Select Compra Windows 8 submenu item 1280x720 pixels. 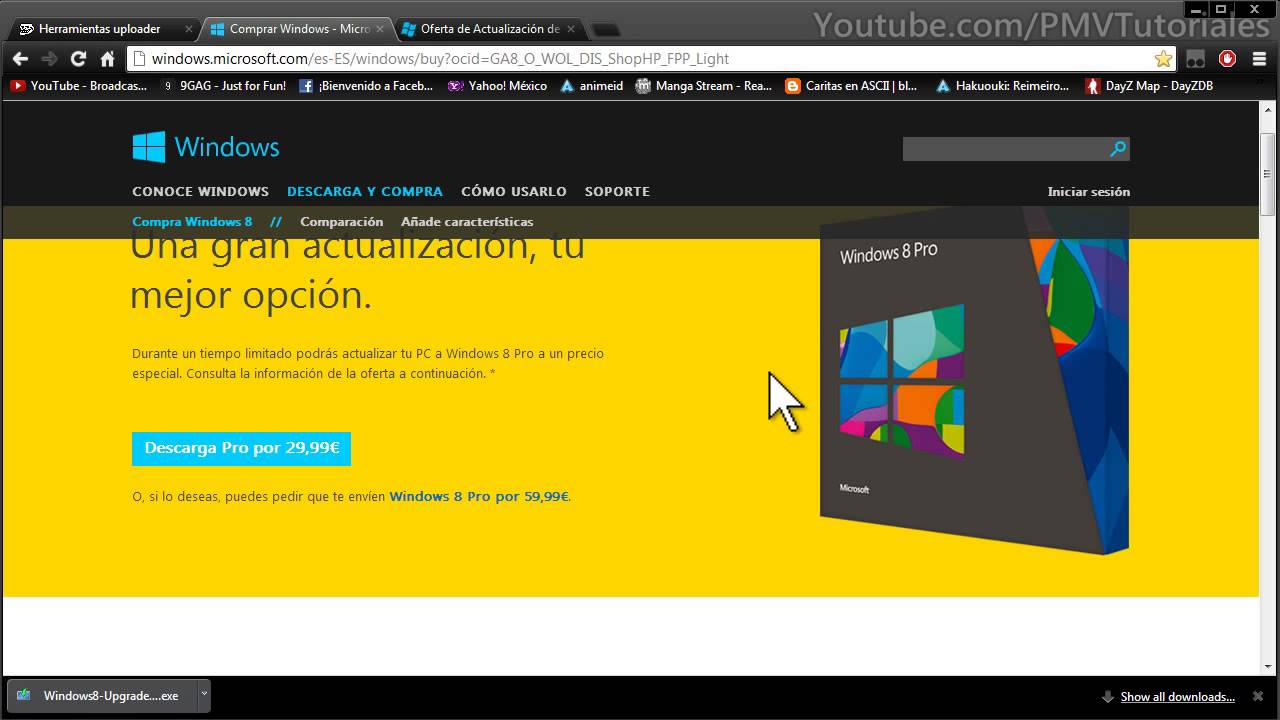(192, 222)
